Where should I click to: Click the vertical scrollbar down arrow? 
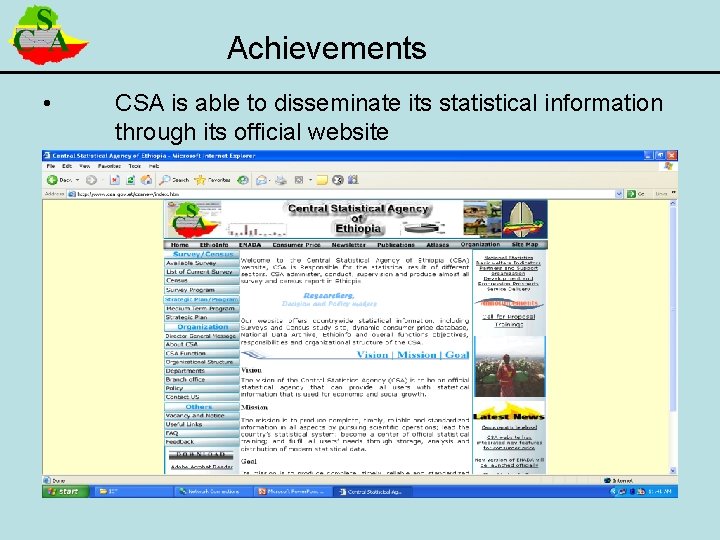tap(673, 470)
